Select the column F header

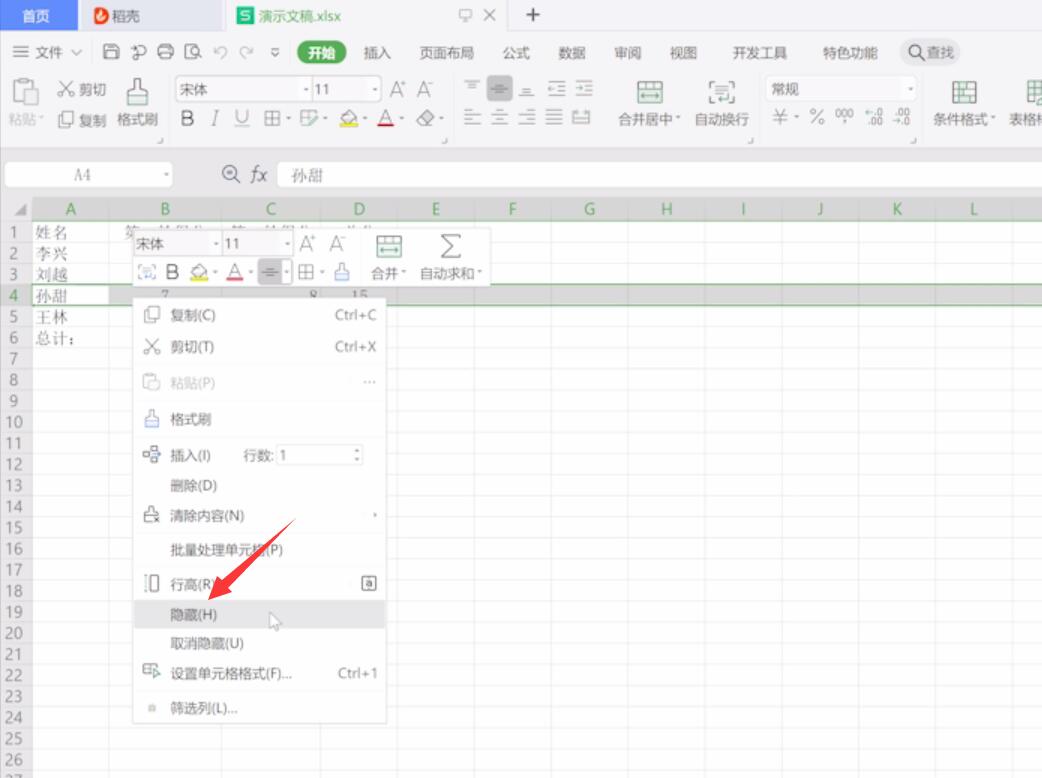click(x=512, y=209)
